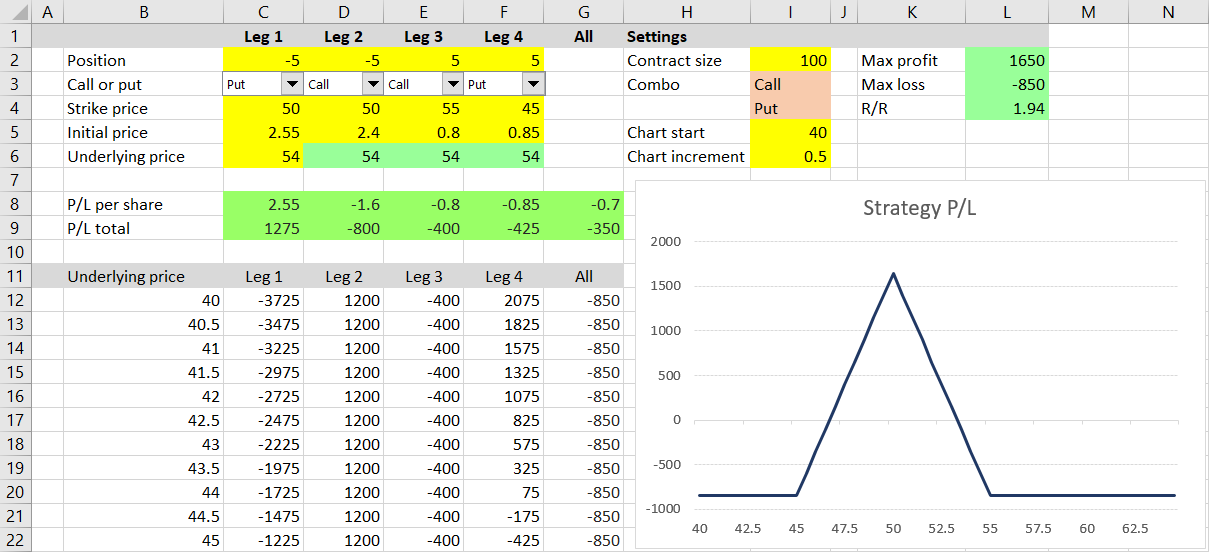Select the Max profit value 1650

click(1007, 61)
